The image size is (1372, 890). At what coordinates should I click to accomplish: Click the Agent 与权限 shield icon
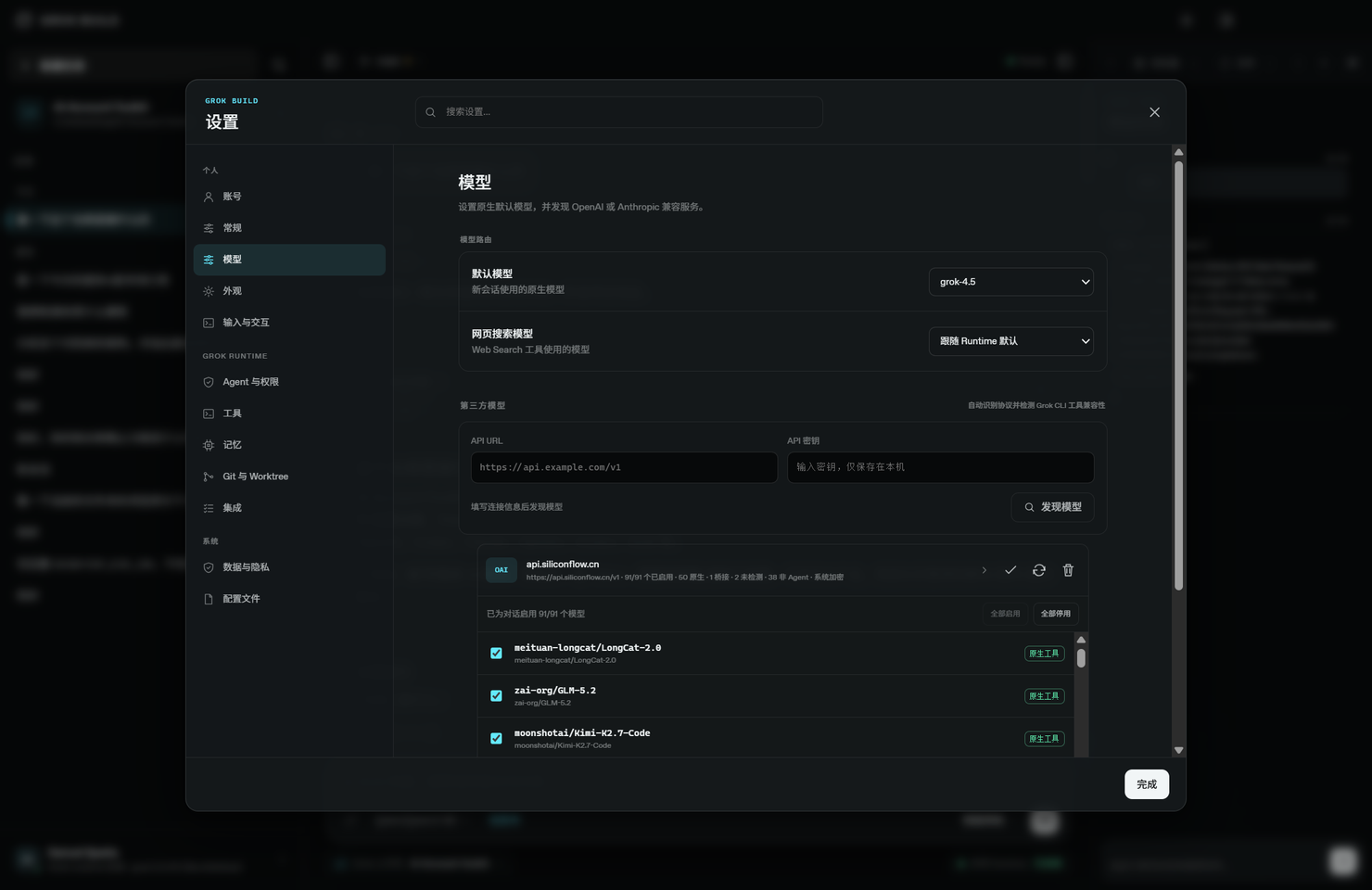click(209, 382)
